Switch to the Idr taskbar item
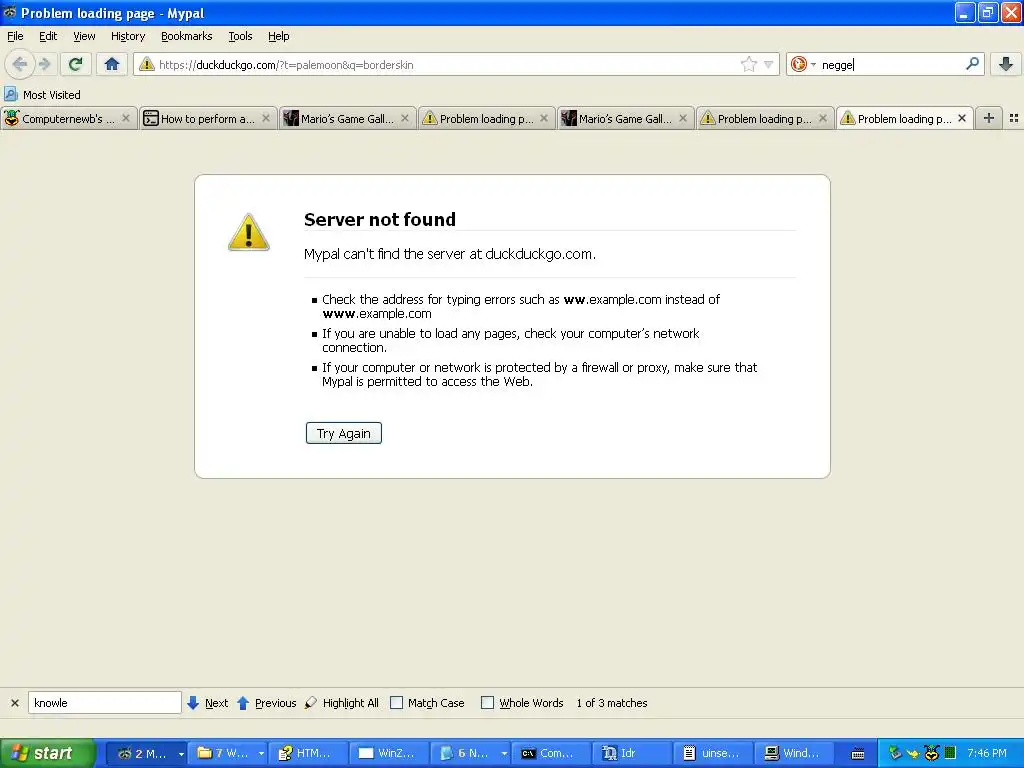1024x768 pixels. 632,753
